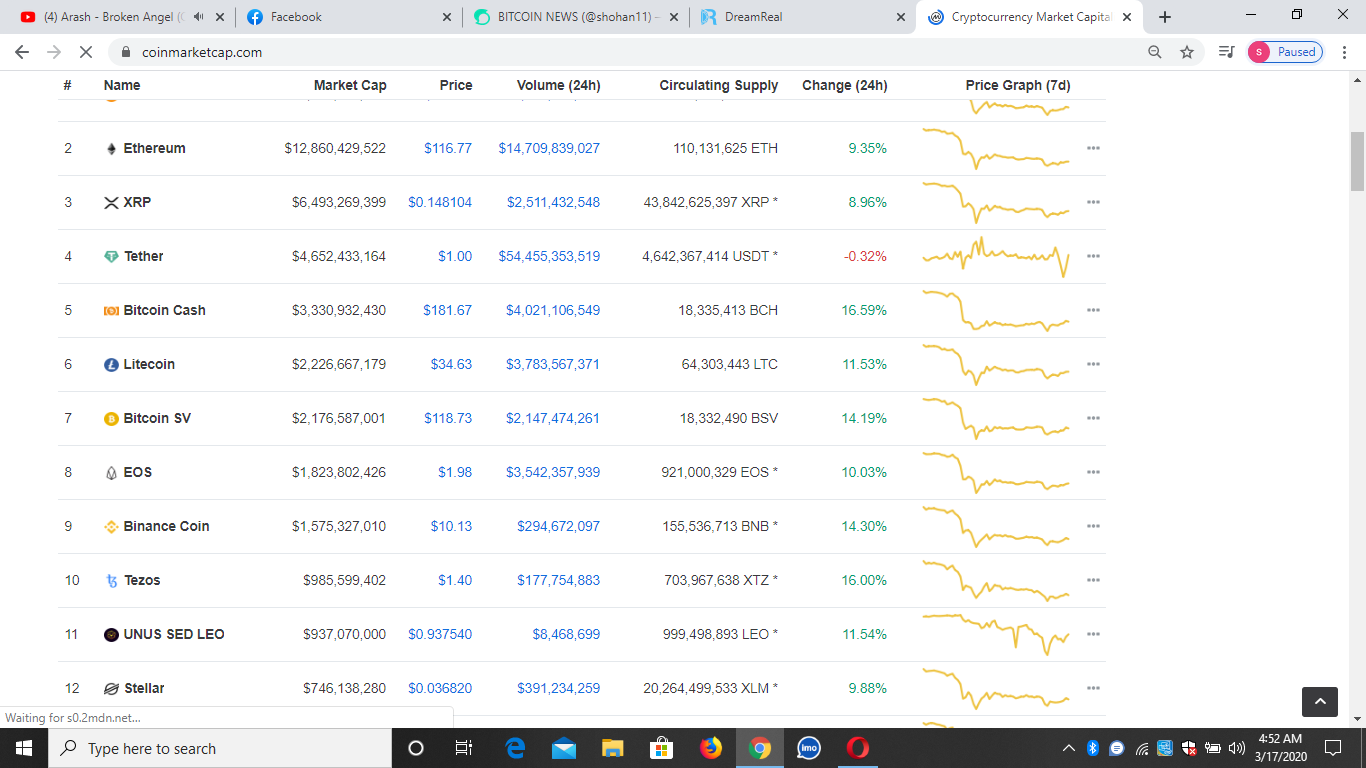Switch to the Arash - Broken Angel tab
Screen dimensions: 1366x768
pyautogui.click(x=122, y=17)
